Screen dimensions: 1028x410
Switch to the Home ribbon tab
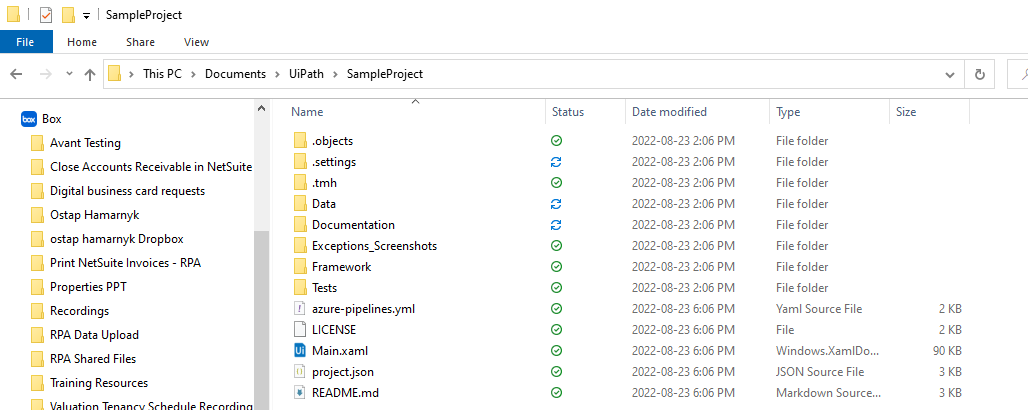(82, 42)
